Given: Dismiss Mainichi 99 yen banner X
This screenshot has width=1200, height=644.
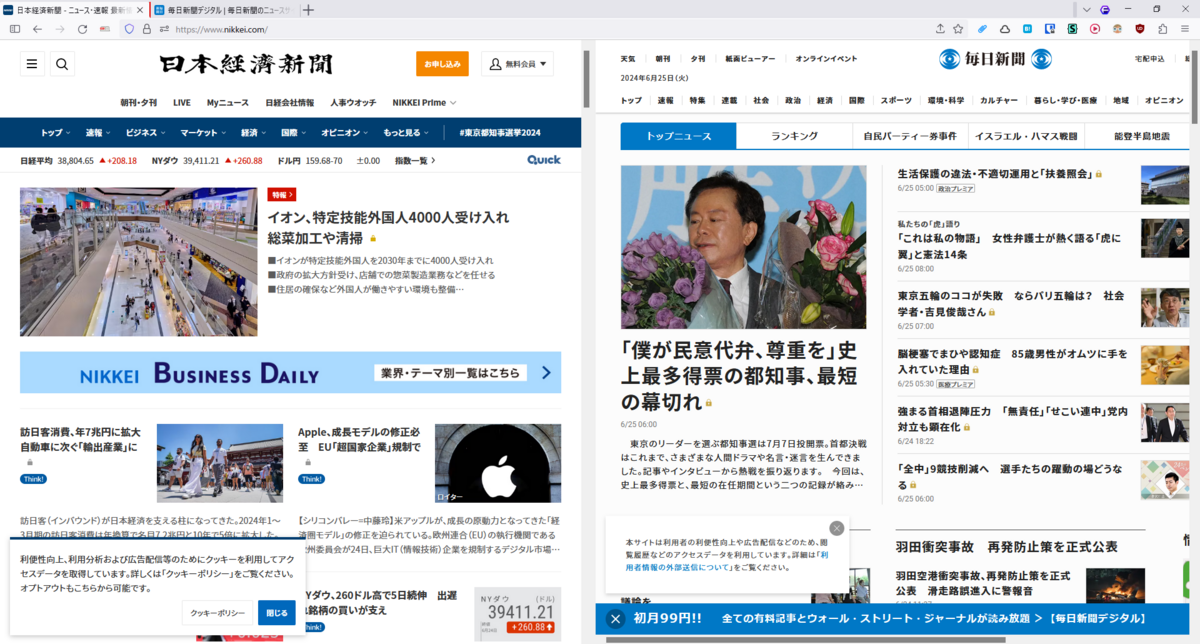Looking at the screenshot, I should [615, 619].
